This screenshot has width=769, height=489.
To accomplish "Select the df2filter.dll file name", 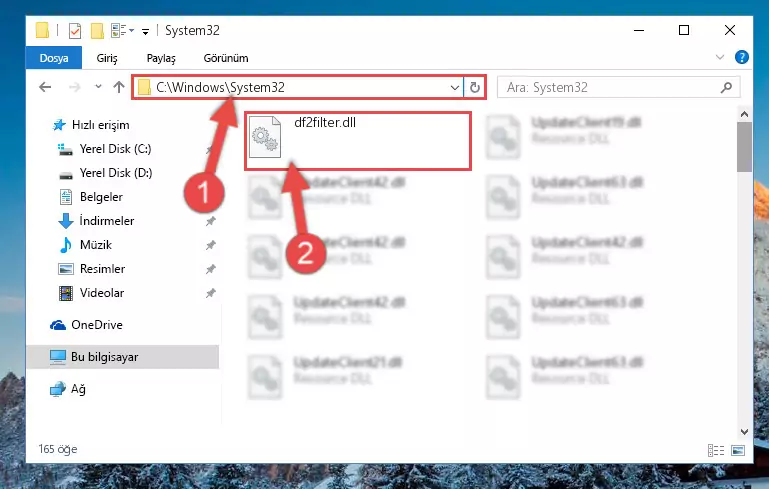I will (x=325, y=123).
